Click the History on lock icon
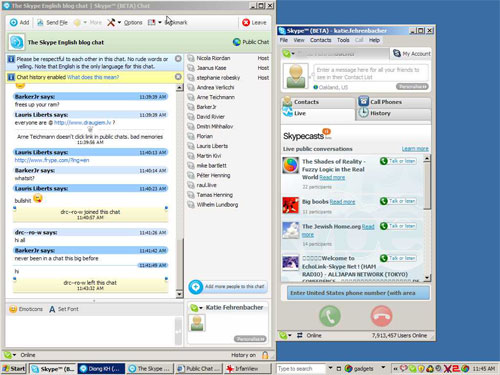 265,355
